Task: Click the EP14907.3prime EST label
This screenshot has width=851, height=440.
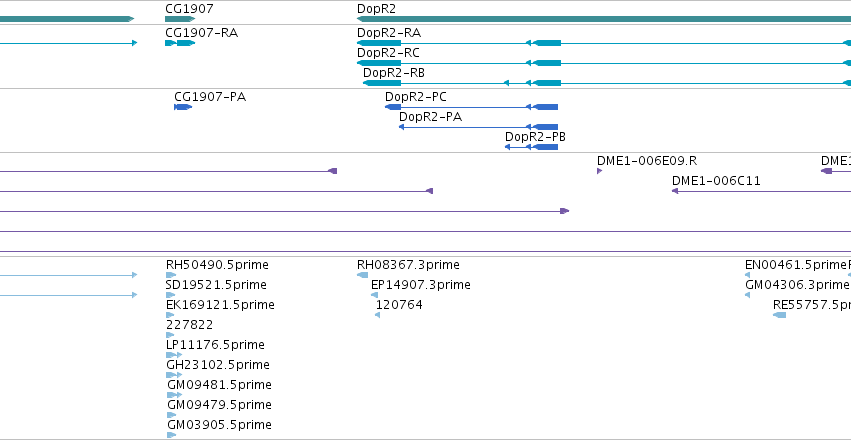Action: pyautogui.click(x=421, y=285)
